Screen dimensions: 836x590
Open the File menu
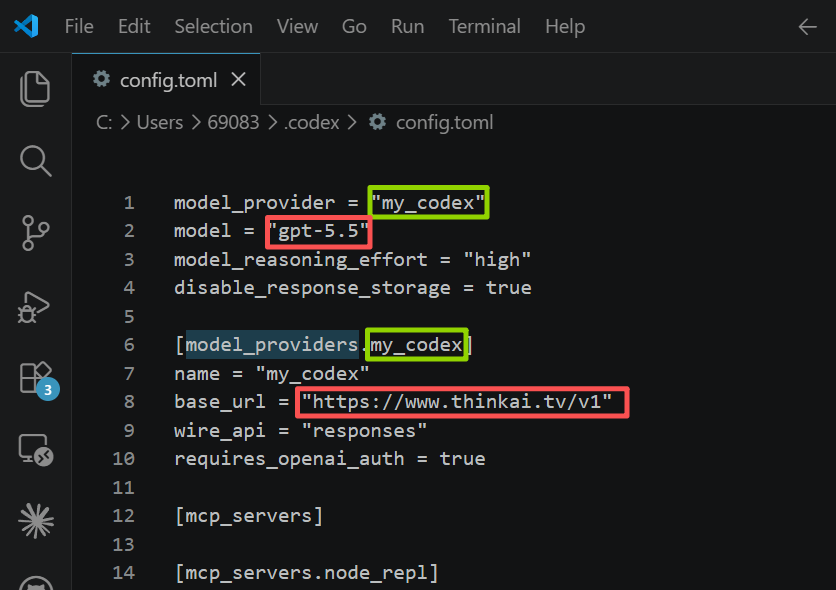(79, 26)
